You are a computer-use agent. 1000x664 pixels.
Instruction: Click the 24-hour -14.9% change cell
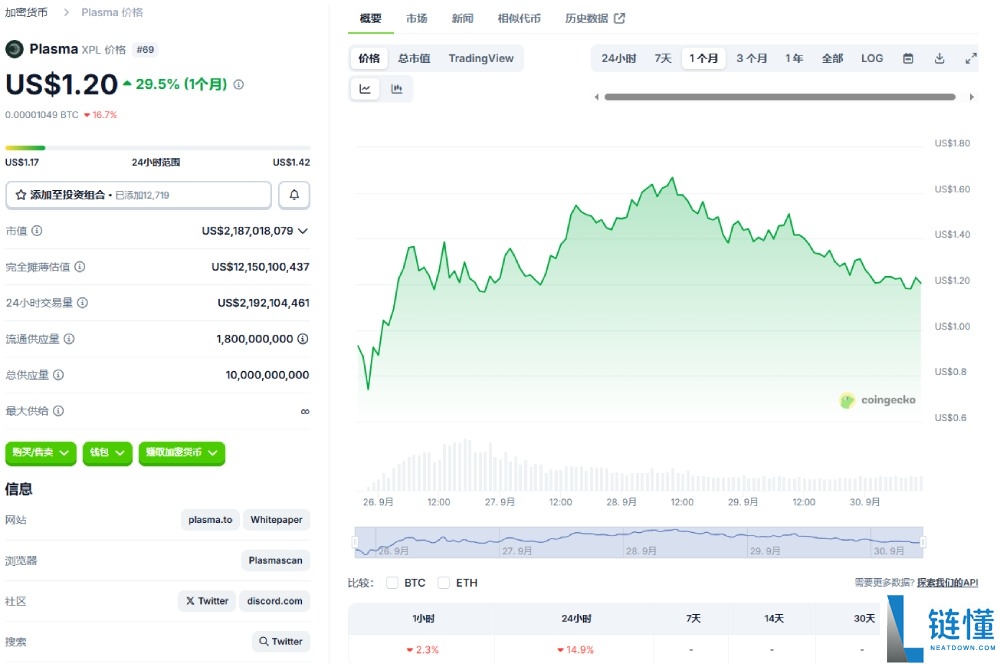coord(575,649)
